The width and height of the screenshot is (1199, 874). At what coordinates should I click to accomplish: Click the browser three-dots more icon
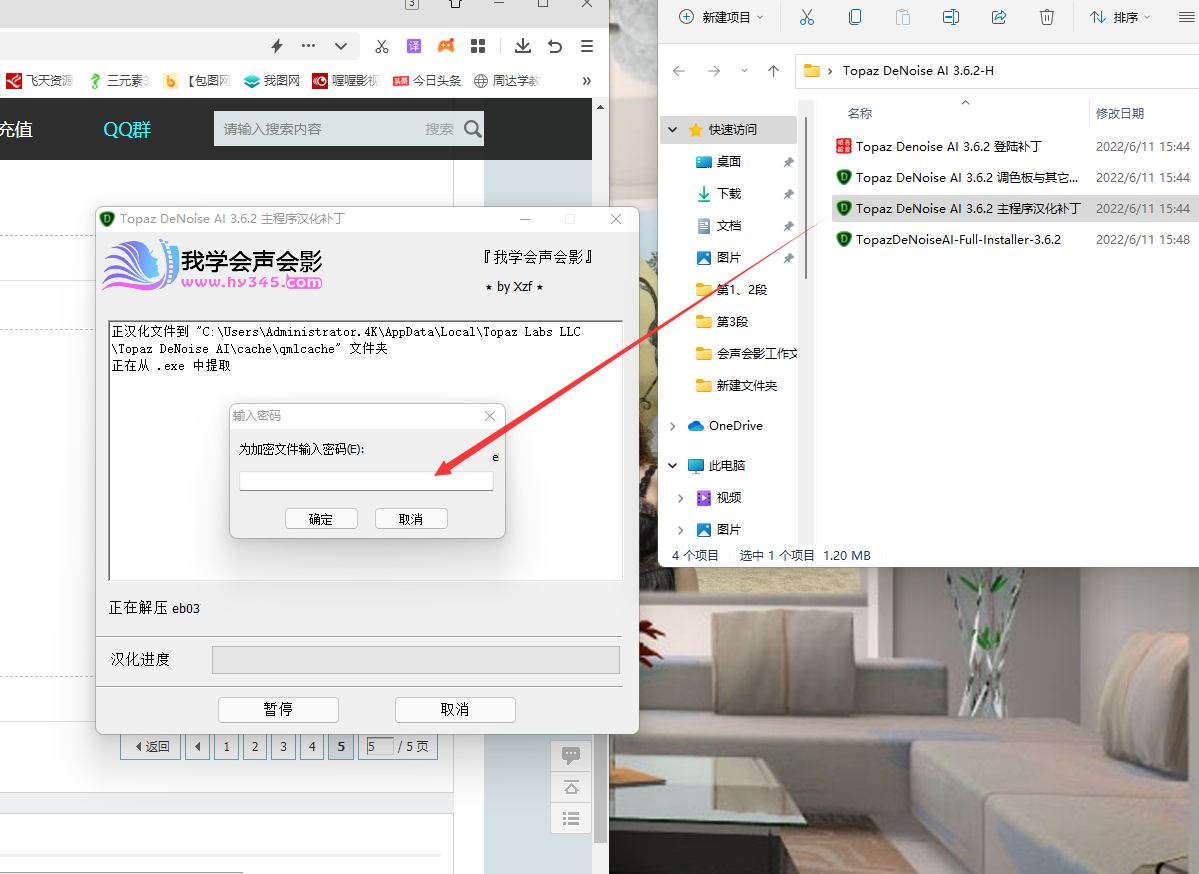point(308,46)
